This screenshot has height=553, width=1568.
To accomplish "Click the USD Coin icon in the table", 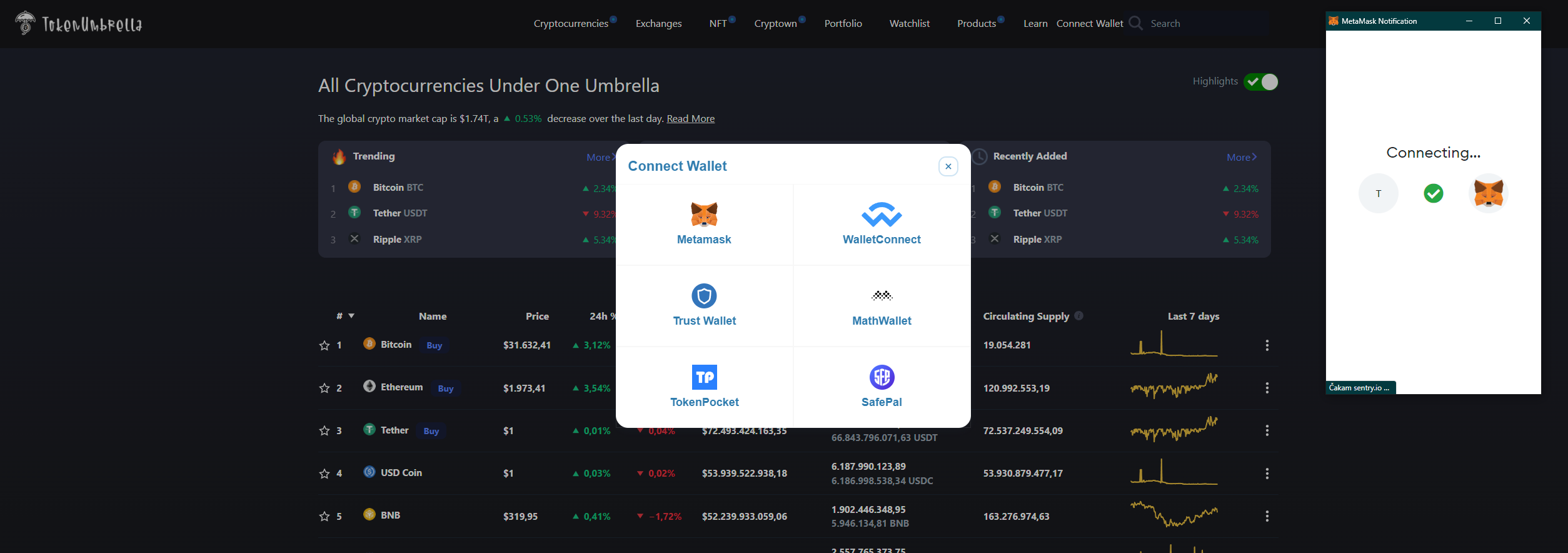I will coord(369,472).
